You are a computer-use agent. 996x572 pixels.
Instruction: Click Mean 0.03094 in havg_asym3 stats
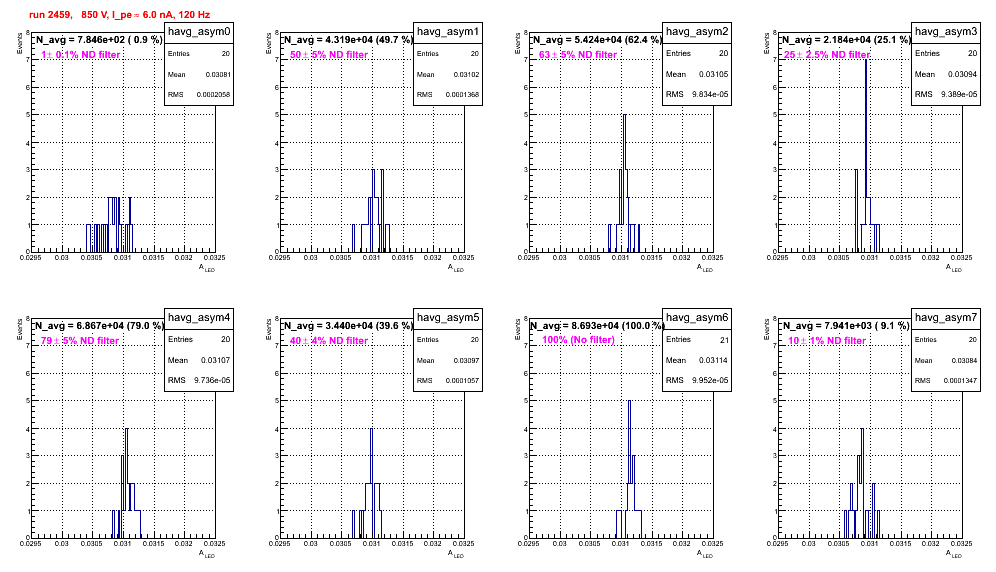coord(946,74)
